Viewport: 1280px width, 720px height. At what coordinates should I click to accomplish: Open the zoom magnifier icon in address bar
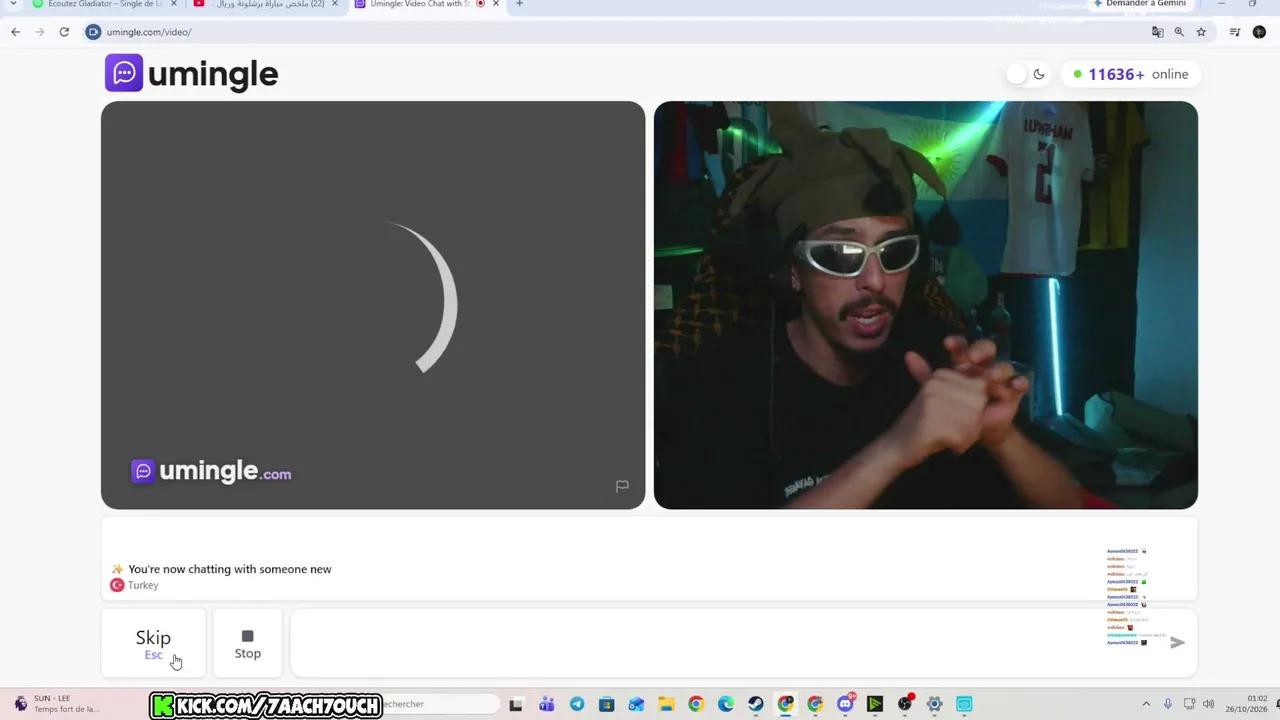pyautogui.click(x=1179, y=32)
